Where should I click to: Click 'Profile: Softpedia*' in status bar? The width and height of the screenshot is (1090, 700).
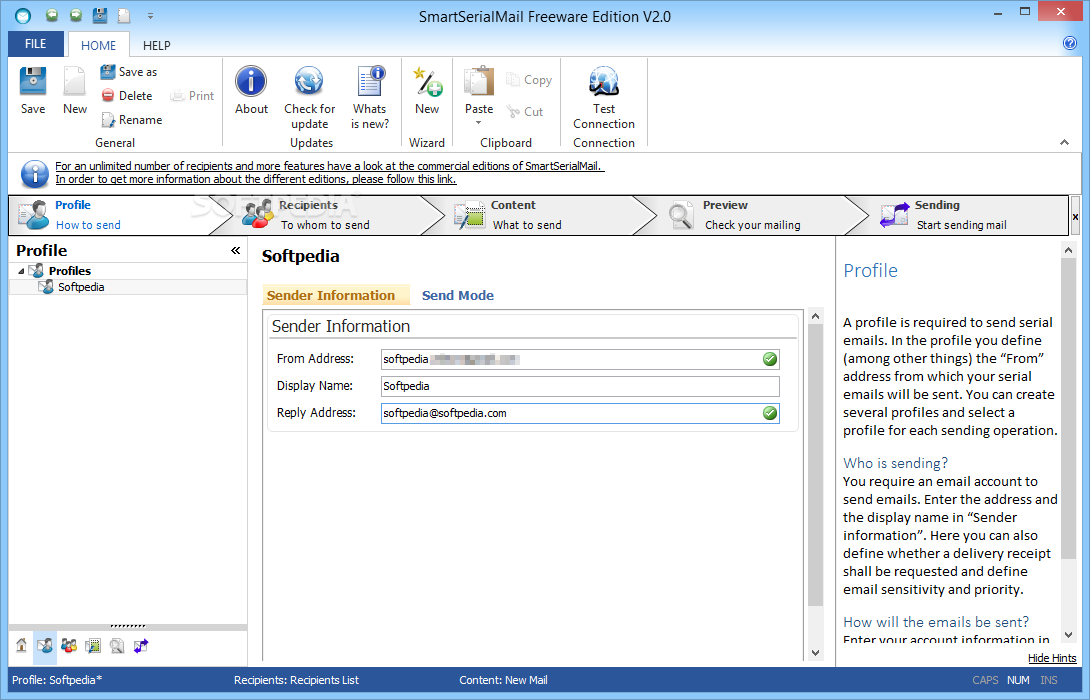click(x=57, y=680)
